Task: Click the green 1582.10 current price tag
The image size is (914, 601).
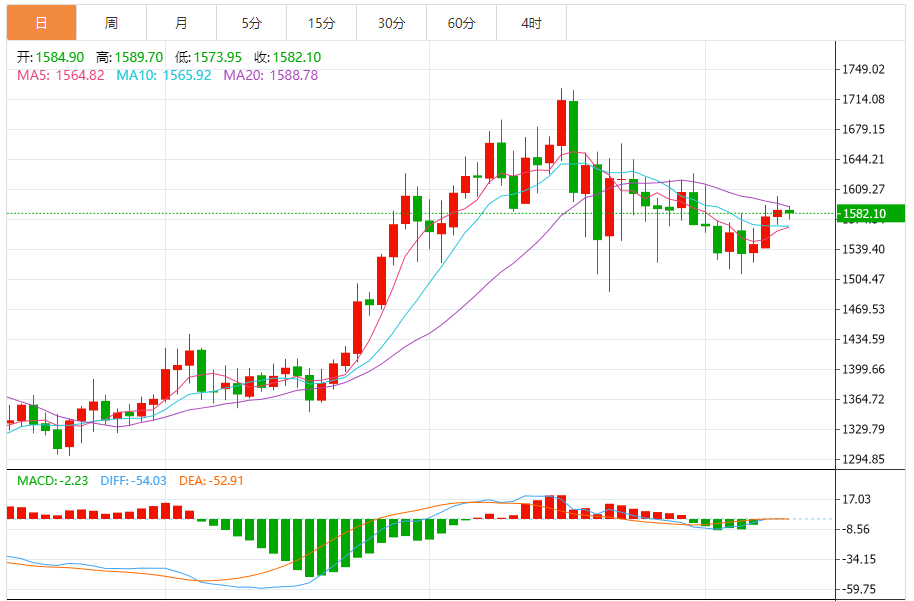Action: 871,213
